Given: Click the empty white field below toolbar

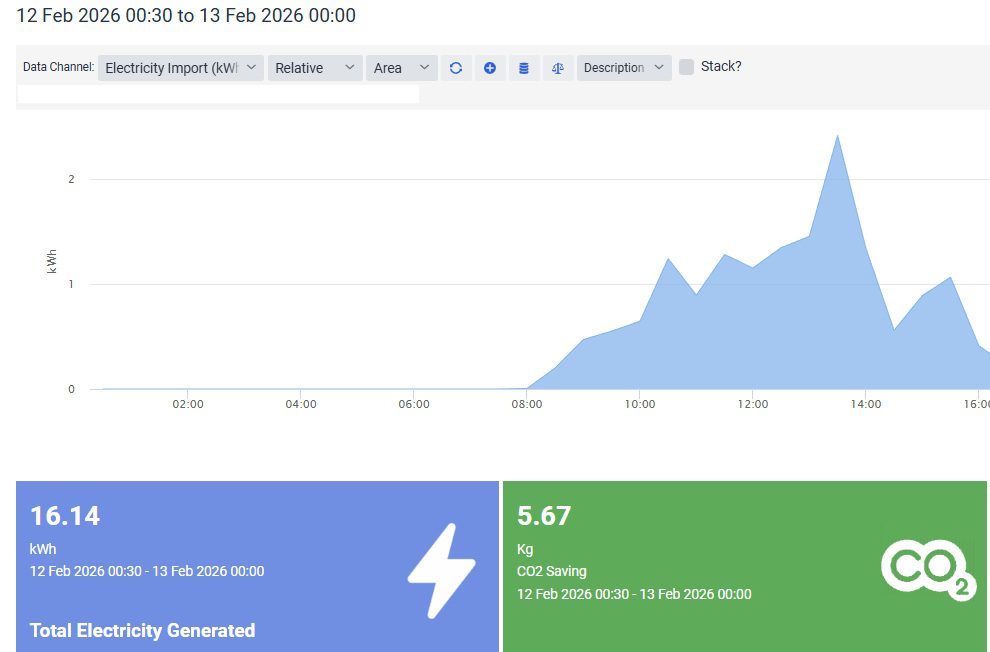Looking at the screenshot, I should pos(218,94).
